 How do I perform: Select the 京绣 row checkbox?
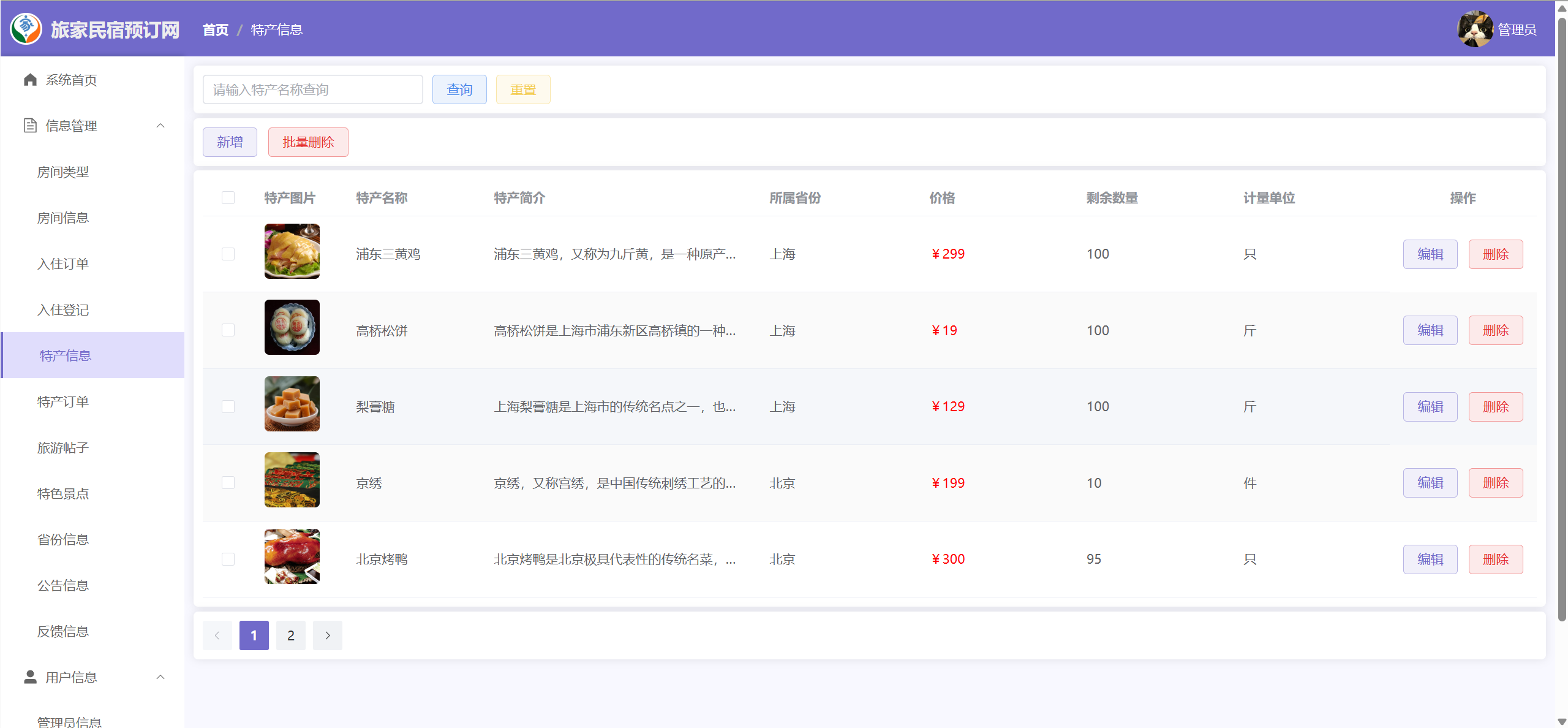[x=228, y=483]
